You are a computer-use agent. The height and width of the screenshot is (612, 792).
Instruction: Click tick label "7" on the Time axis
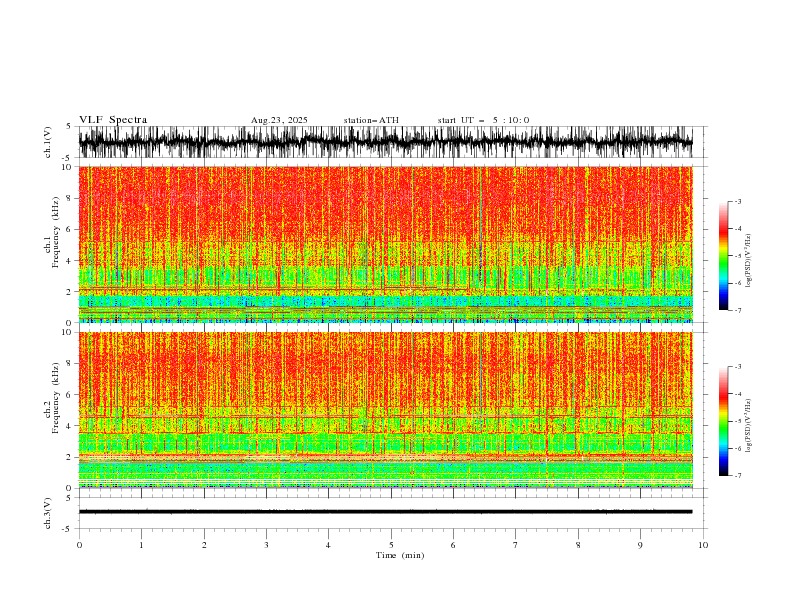pos(516,545)
